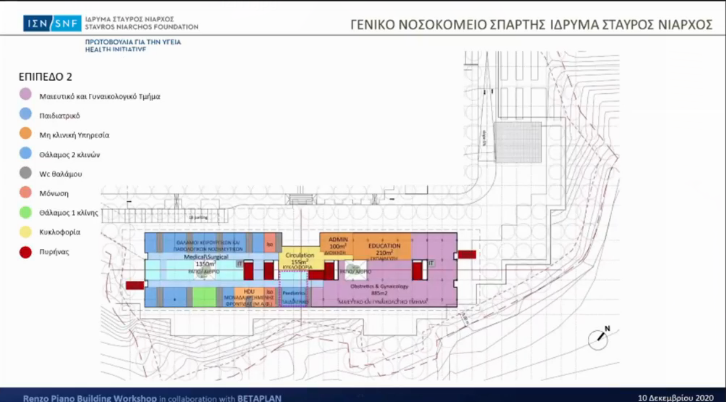Click the EDUCATION 210m² area on floor plan
The width and height of the screenshot is (726, 402).
tap(383, 250)
